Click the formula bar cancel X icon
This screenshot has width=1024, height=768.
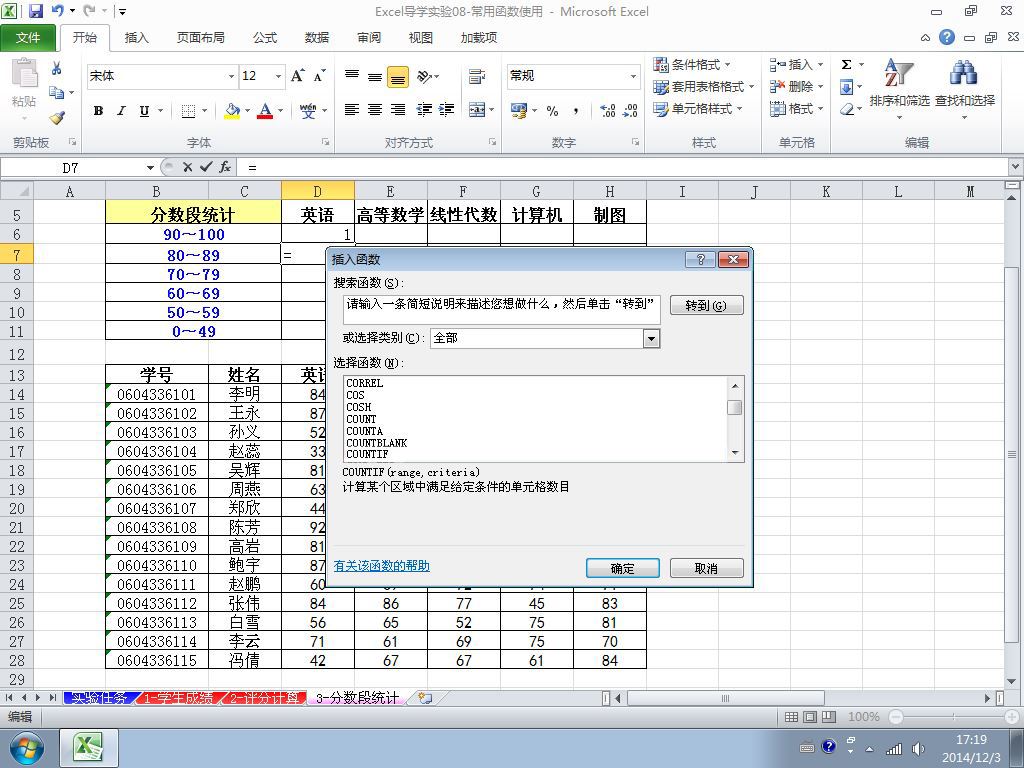tap(187, 167)
